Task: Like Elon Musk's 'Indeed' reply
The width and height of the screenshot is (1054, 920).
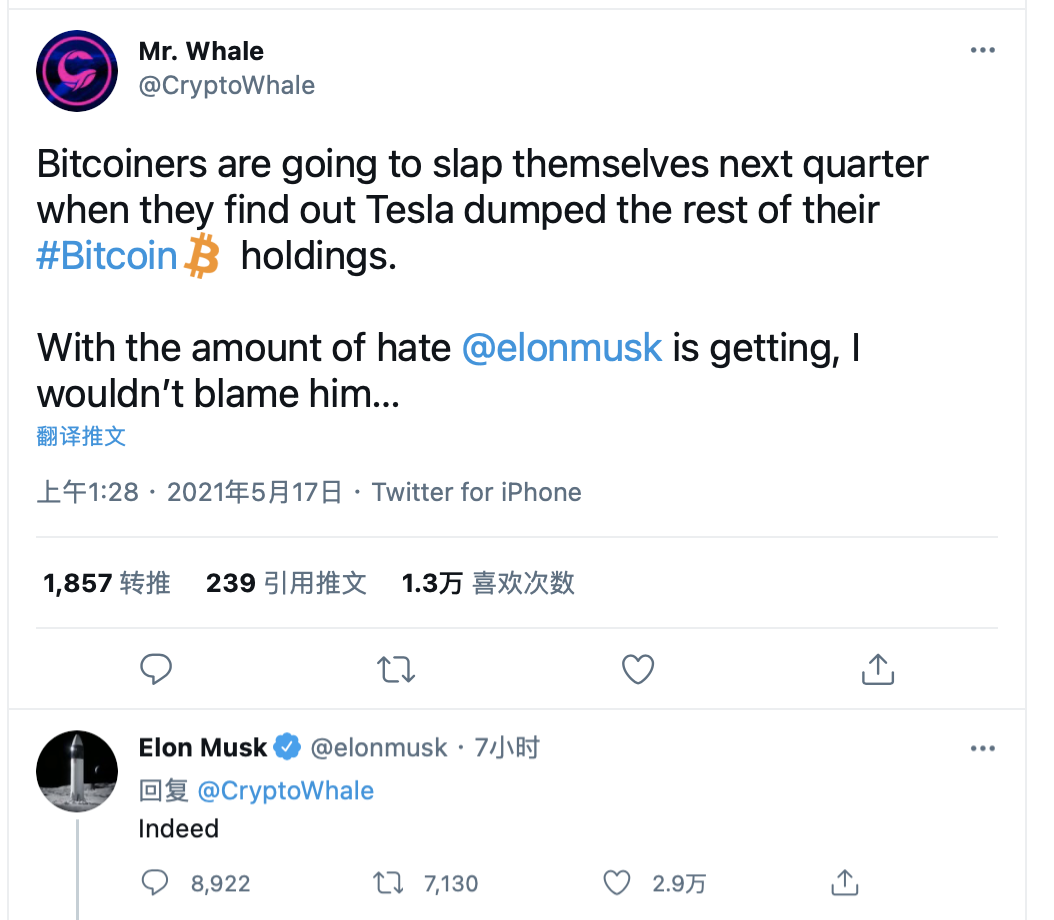Action: [x=617, y=883]
